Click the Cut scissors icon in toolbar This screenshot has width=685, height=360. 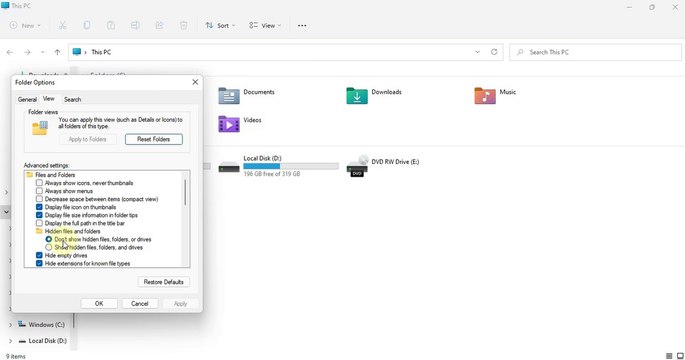point(62,25)
